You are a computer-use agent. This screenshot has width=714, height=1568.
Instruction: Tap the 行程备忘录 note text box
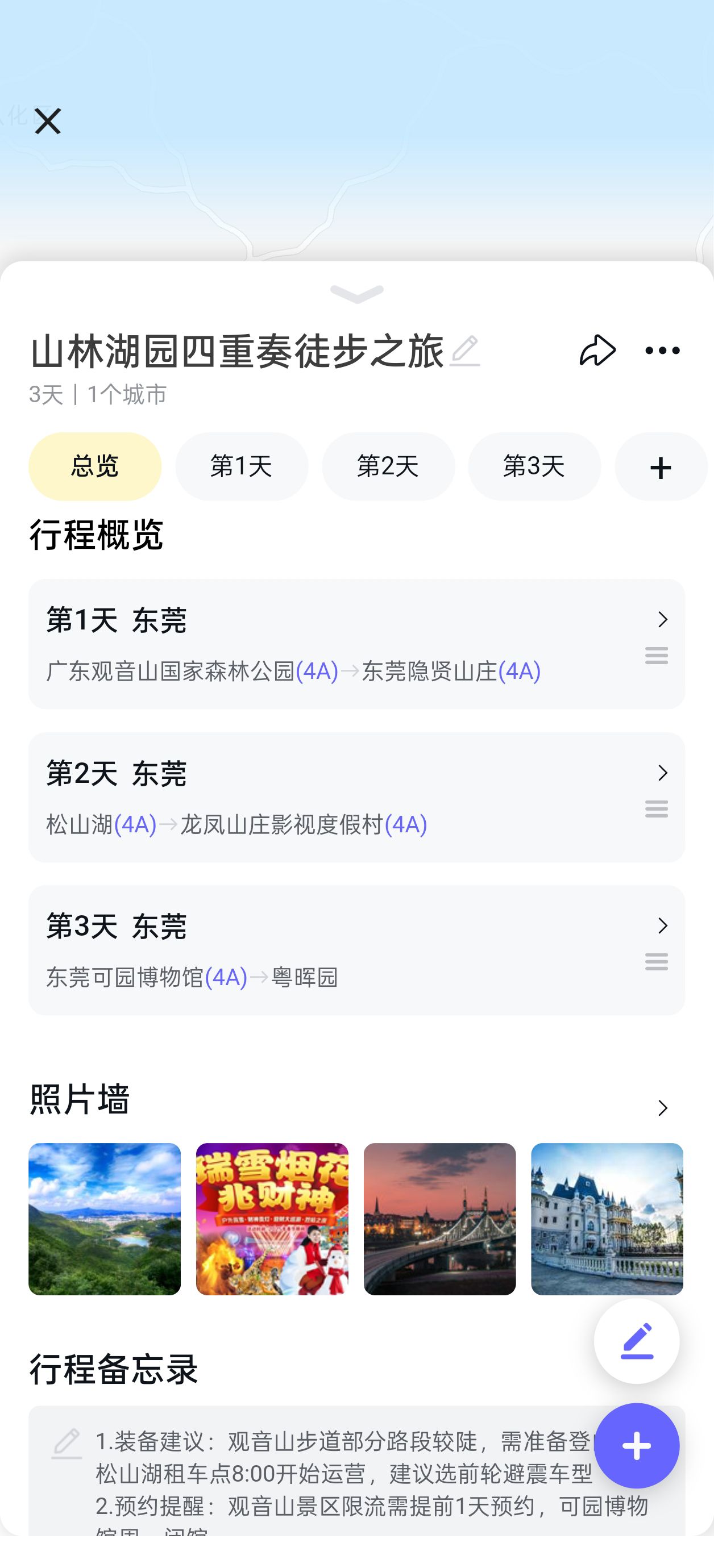point(341,1479)
